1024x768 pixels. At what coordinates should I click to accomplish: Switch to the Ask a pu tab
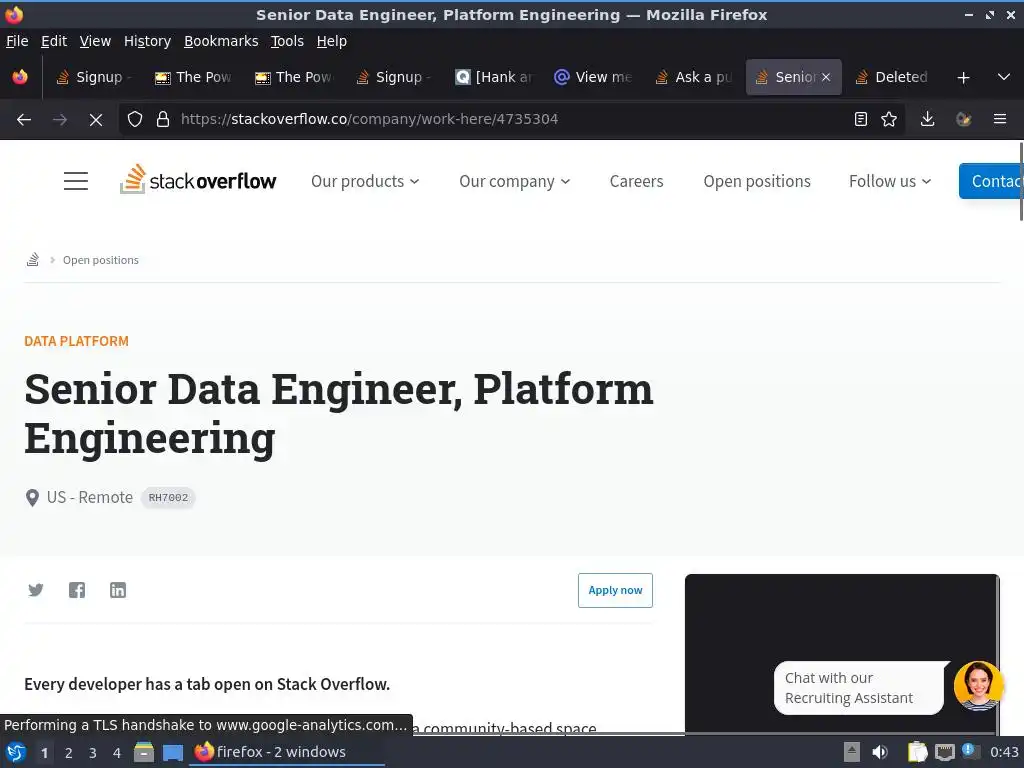pyautogui.click(x=694, y=77)
